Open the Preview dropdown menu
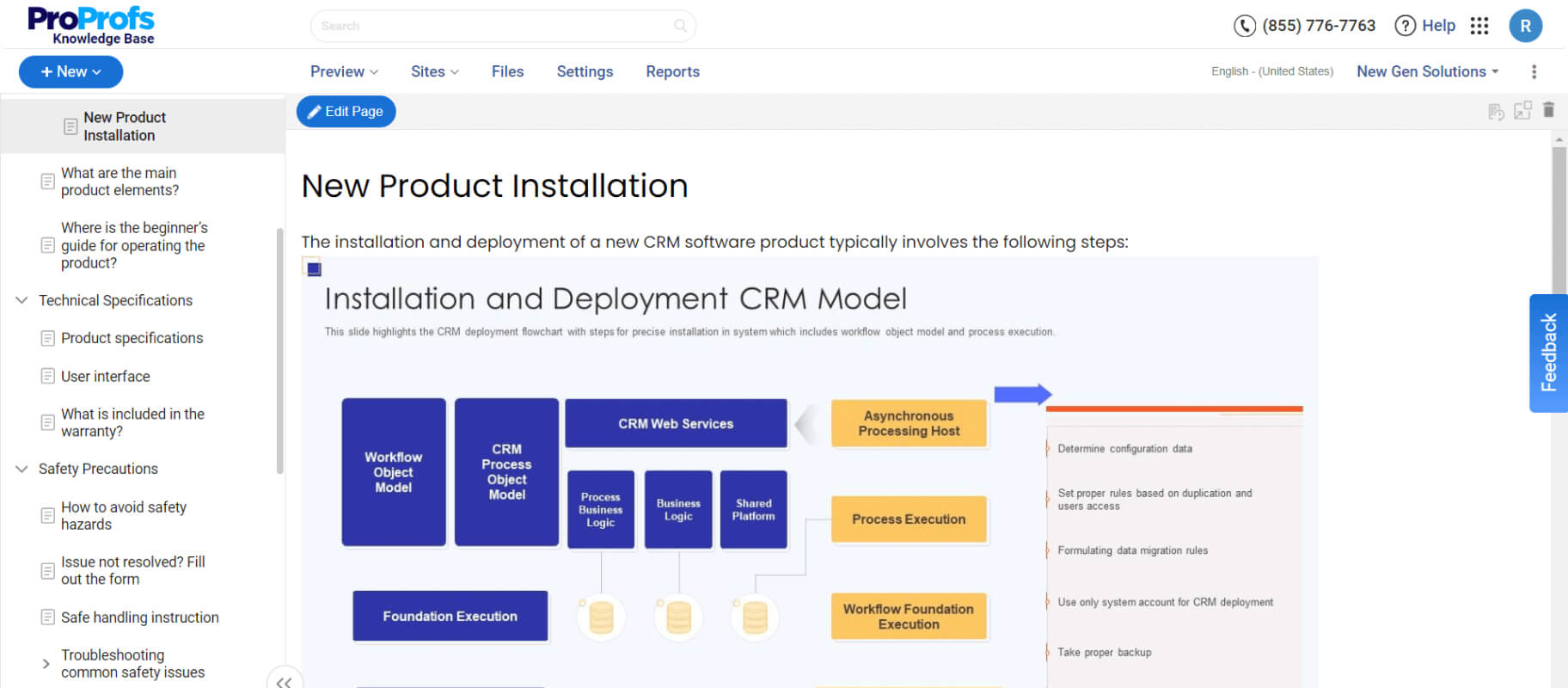Viewport: 1568px width, 688px height. [344, 71]
